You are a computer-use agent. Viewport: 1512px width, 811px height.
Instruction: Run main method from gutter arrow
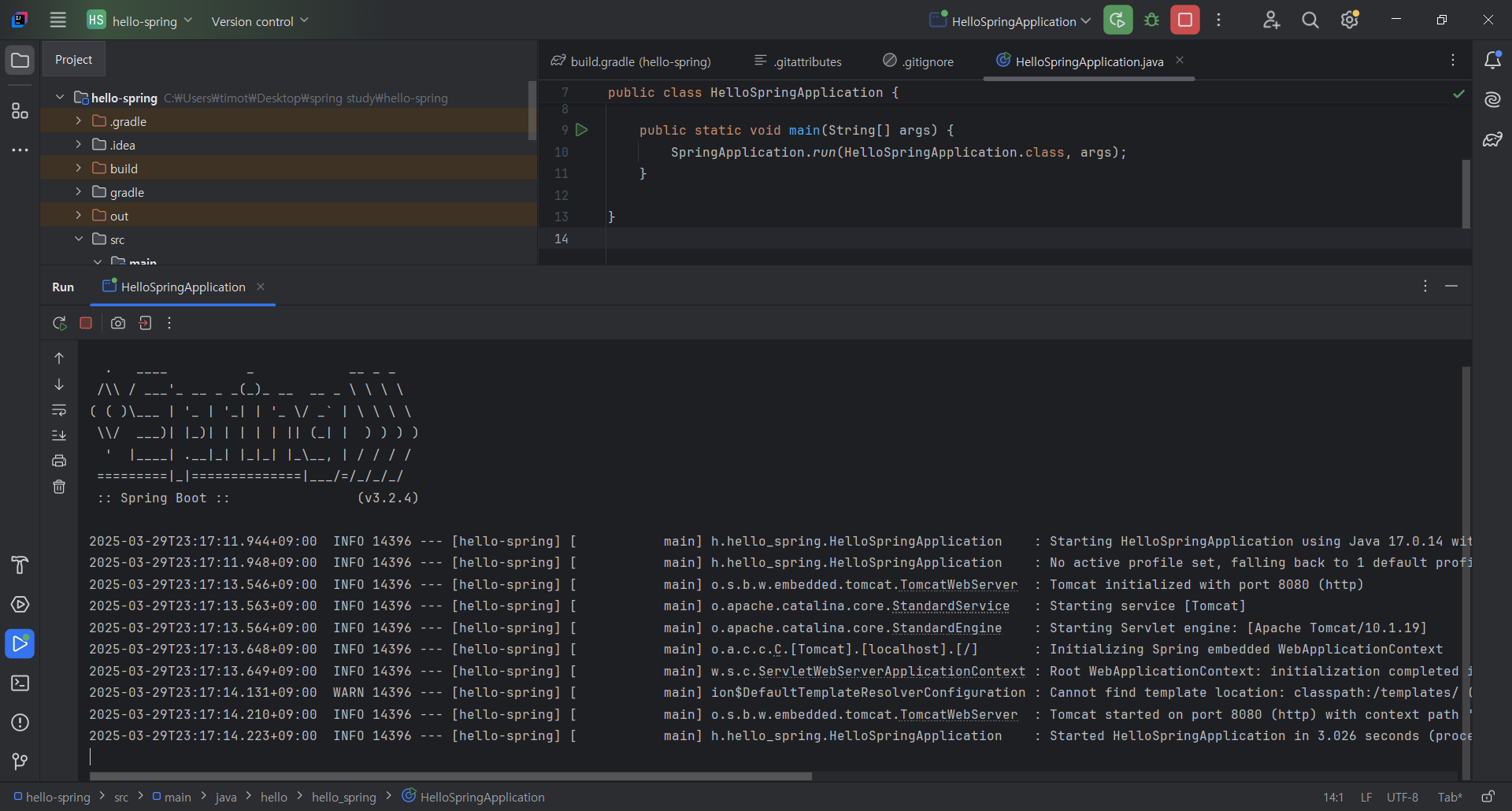coord(582,130)
